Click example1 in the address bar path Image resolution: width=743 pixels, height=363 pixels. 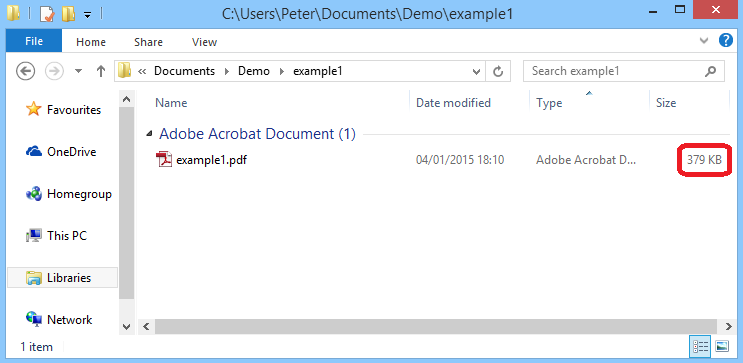tap(317, 71)
